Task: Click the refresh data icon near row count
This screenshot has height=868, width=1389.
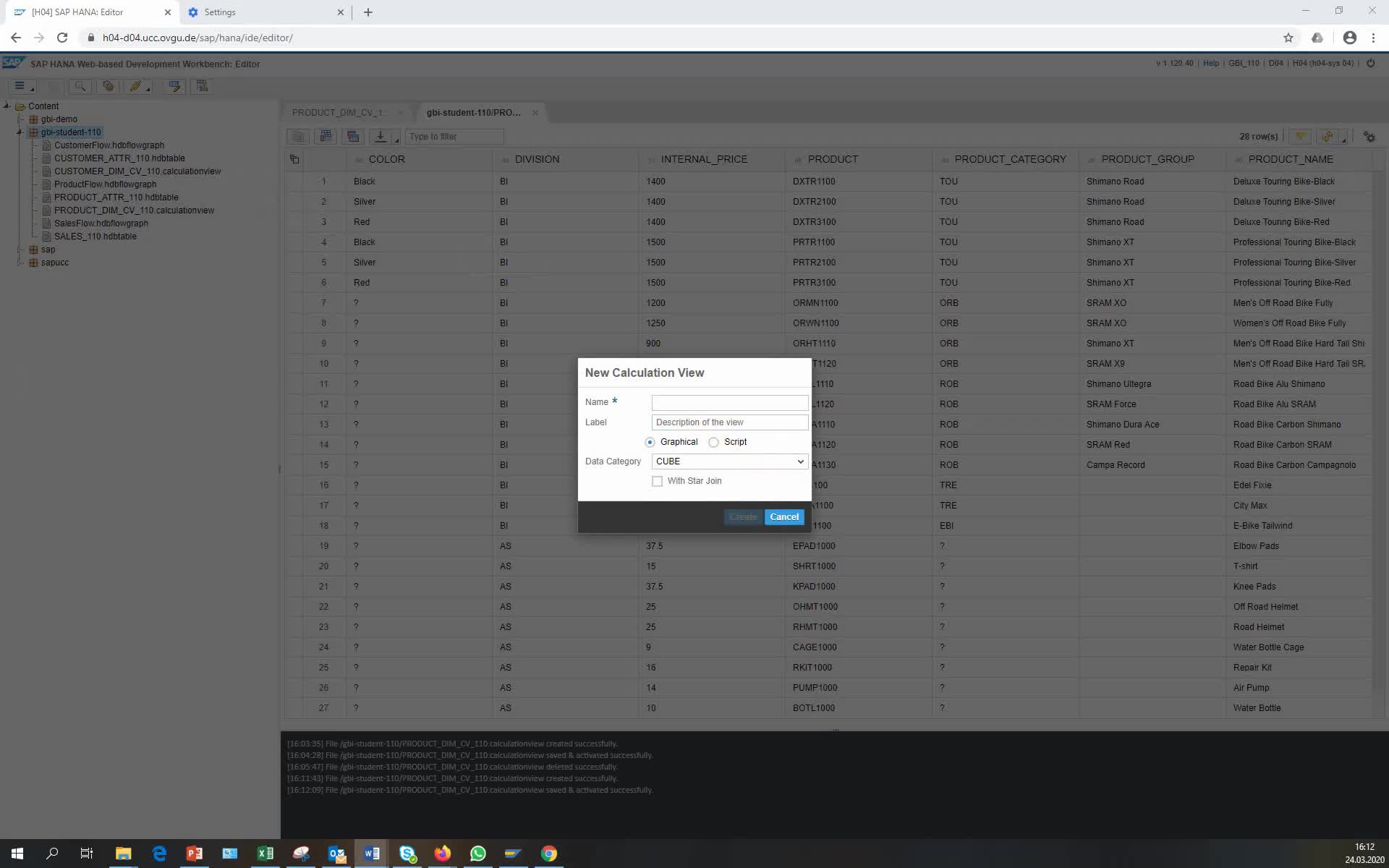Action: coord(1327,136)
